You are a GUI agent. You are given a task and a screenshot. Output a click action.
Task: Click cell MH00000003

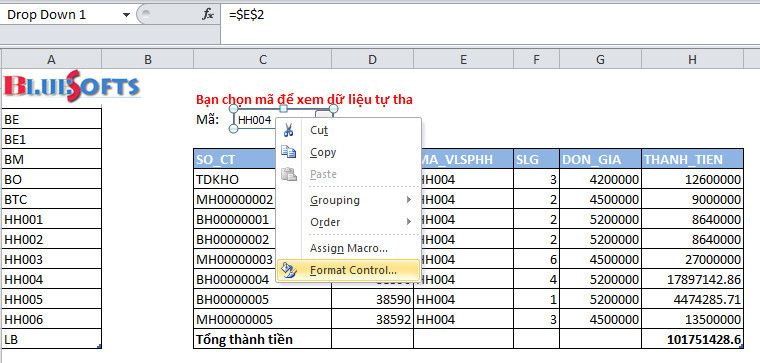coord(235,259)
